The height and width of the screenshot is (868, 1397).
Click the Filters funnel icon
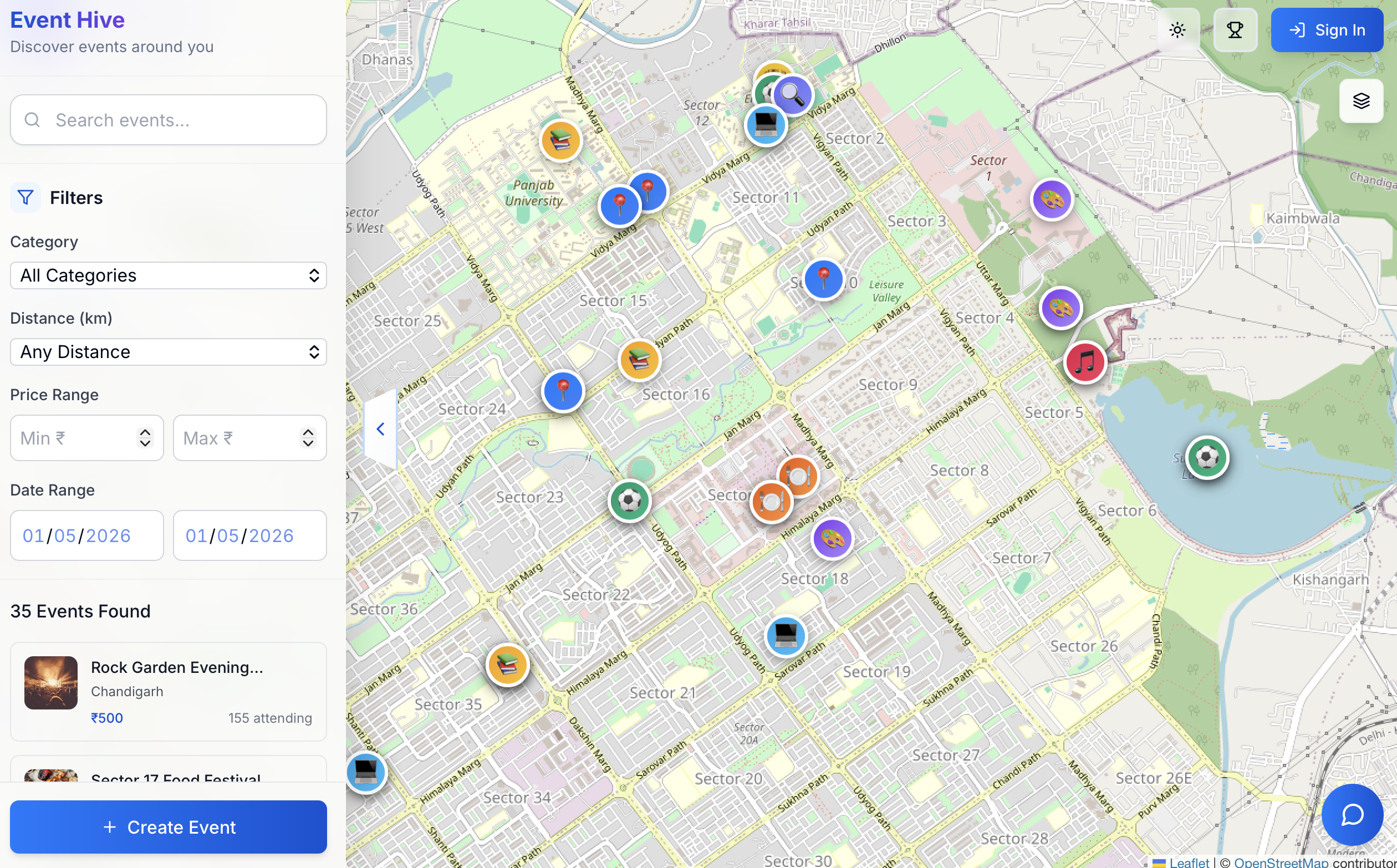click(x=26, y=197)
